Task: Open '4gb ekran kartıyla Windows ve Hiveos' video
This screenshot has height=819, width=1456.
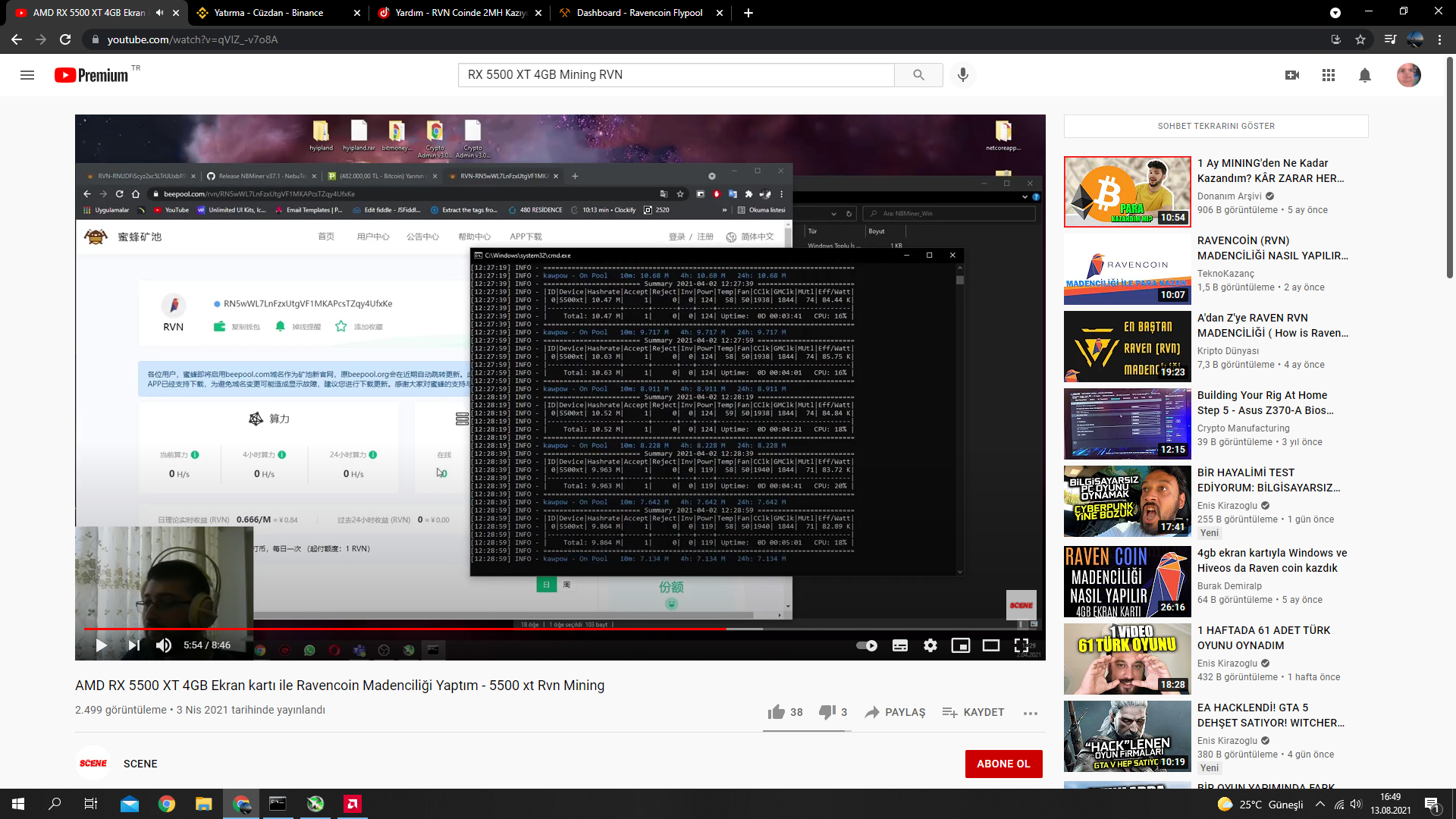Action: (x=1272, y=560)
